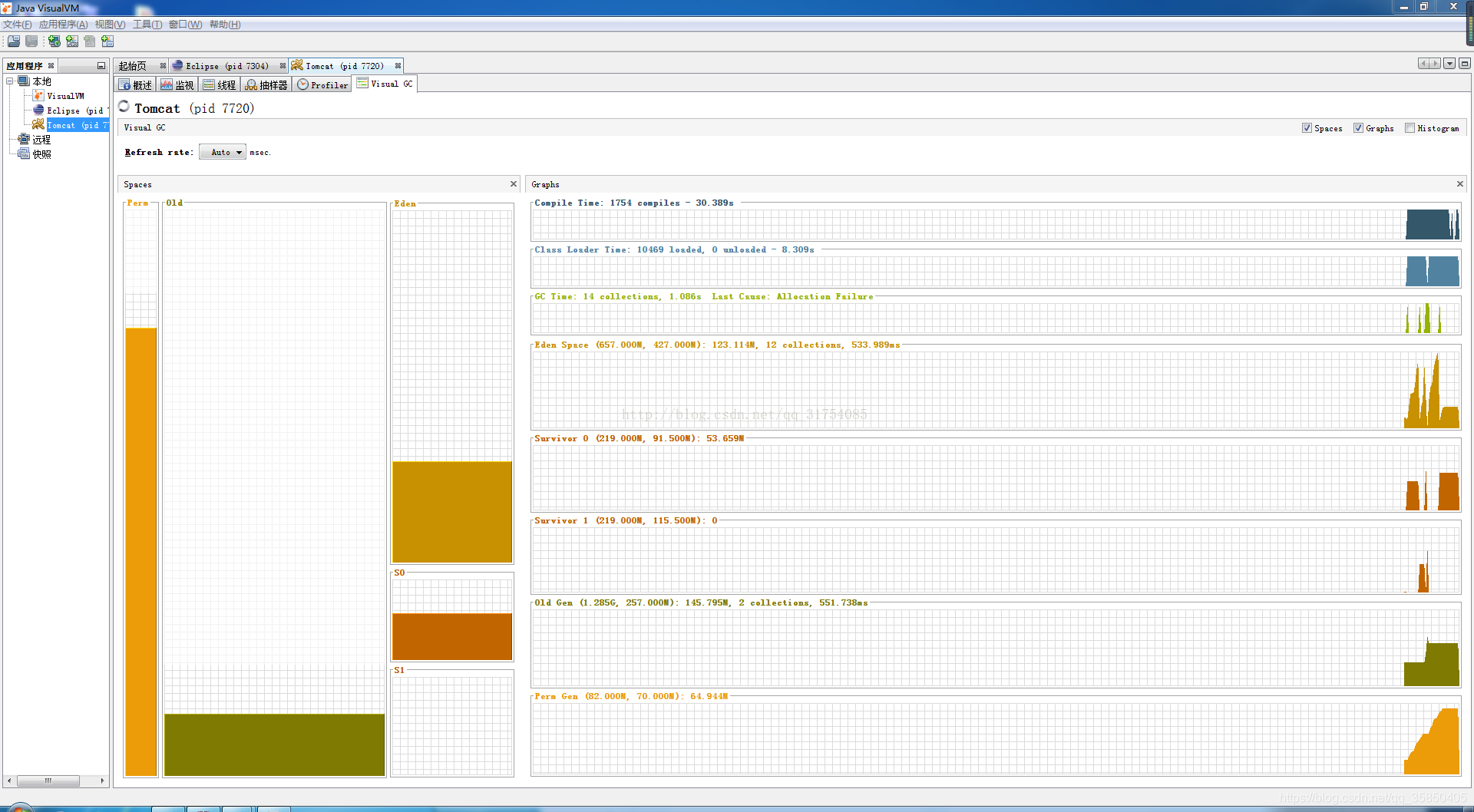Click the Add Remote Host toolbar icon
The height and width of the screenshot is (812, 1474).
[55, 41]
